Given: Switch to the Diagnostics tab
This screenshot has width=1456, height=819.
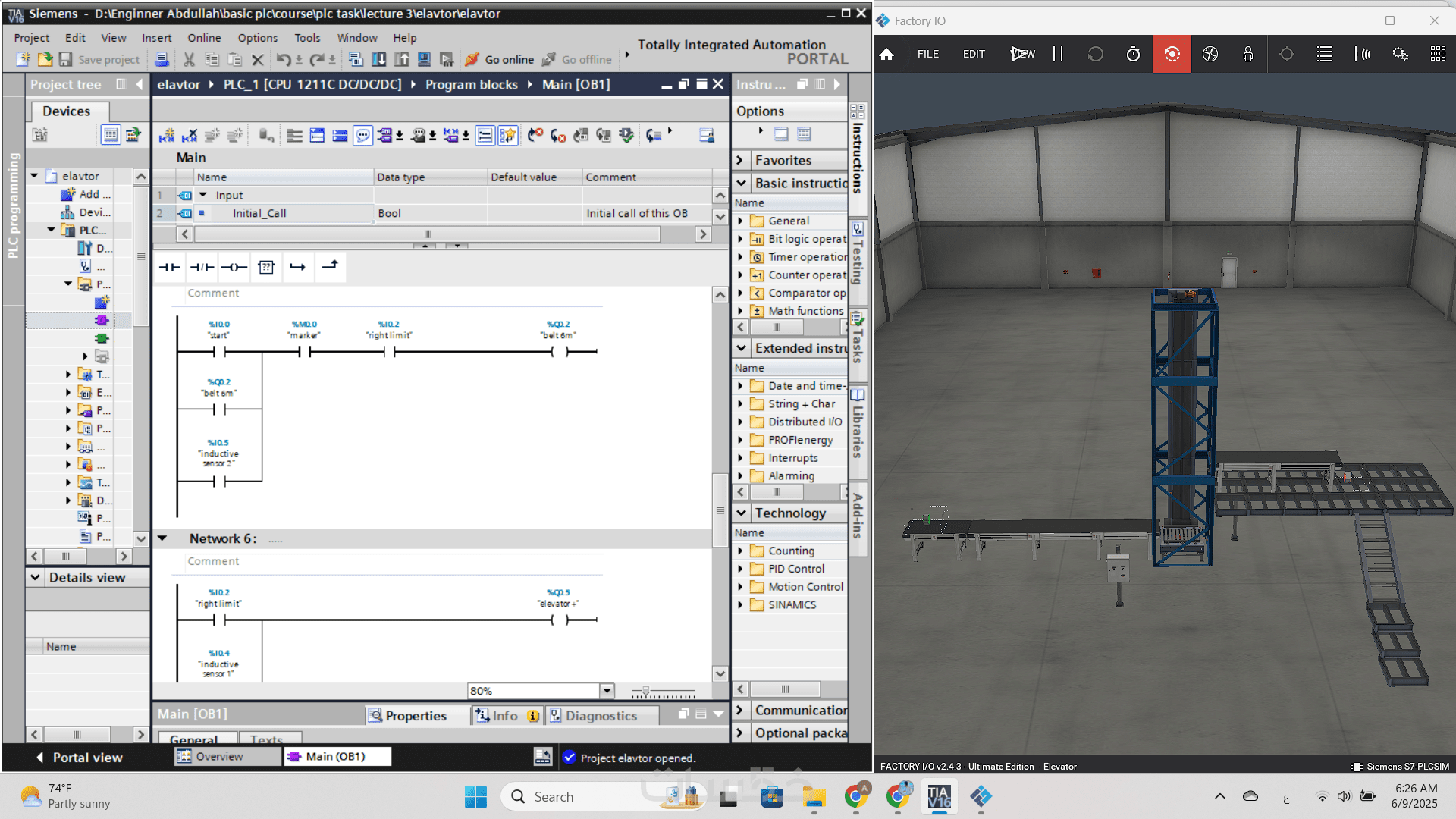Looking at the screenshot, I should 601,716.
